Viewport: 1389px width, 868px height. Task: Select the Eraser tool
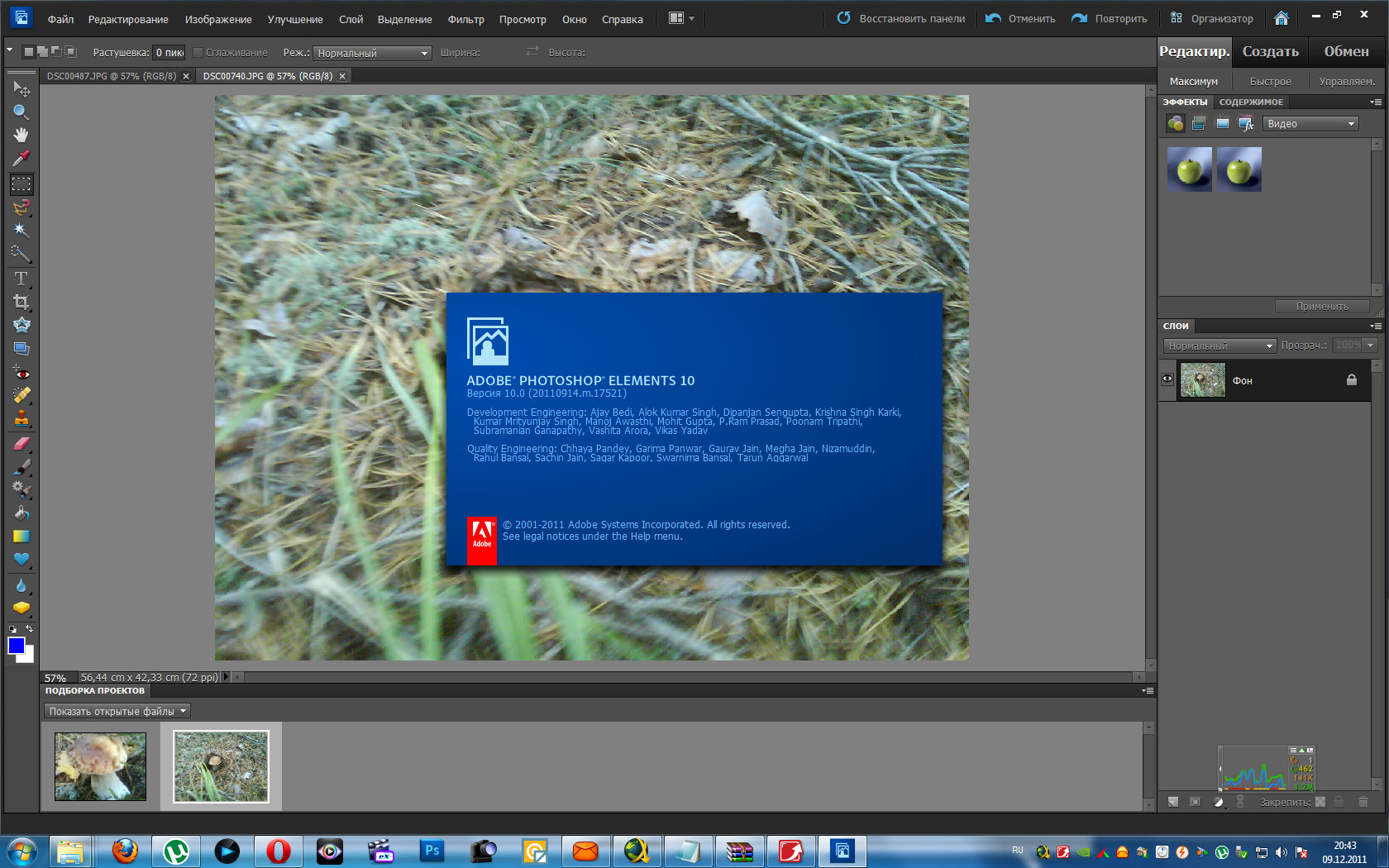tap(21, 444)
